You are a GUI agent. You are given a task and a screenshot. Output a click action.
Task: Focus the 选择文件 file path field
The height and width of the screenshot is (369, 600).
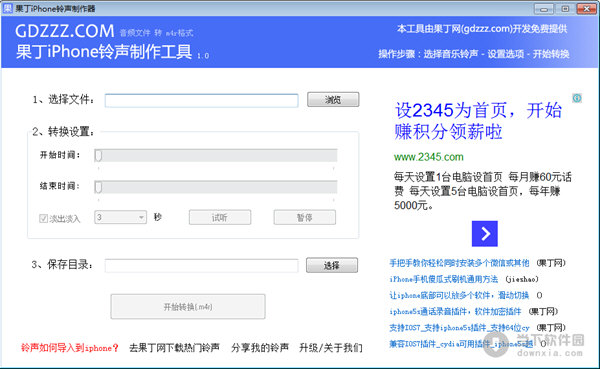coord(201,101)
